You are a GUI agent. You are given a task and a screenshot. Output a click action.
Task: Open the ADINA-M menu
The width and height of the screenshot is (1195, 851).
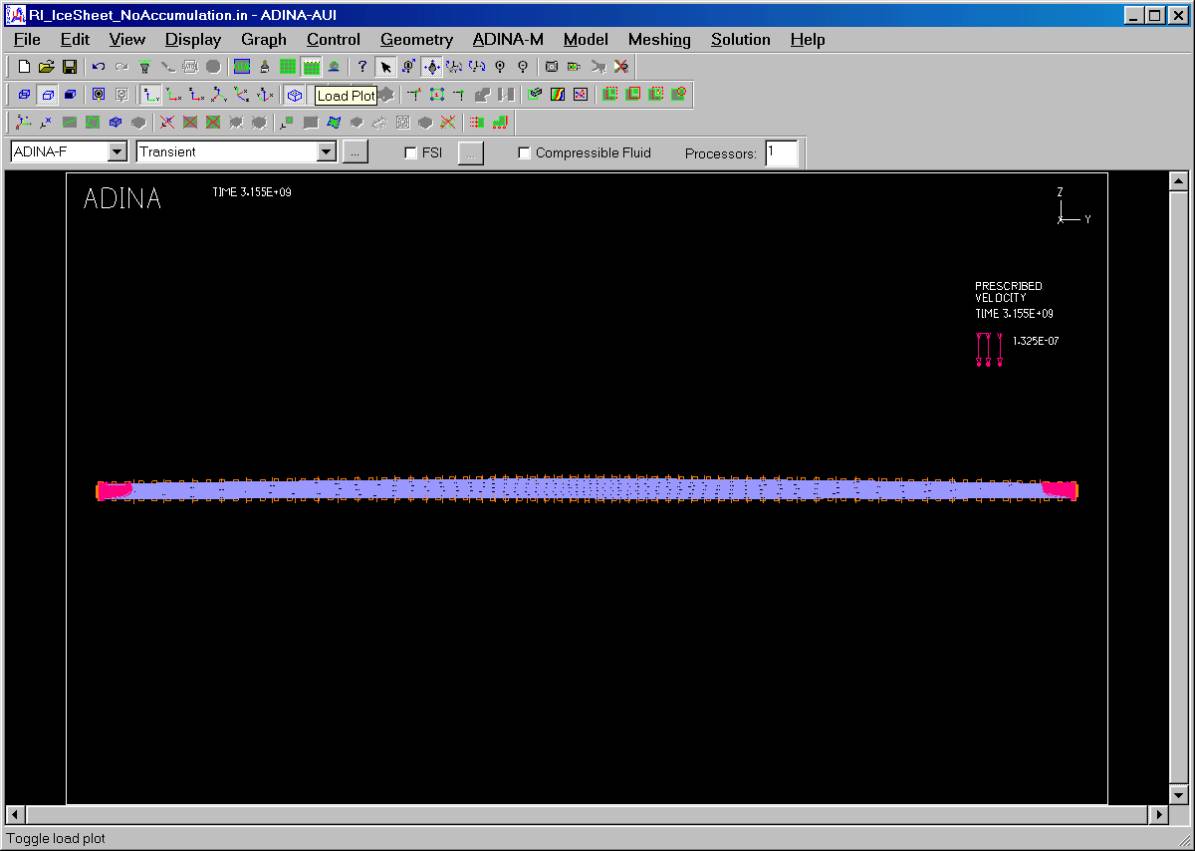[508, 40]
